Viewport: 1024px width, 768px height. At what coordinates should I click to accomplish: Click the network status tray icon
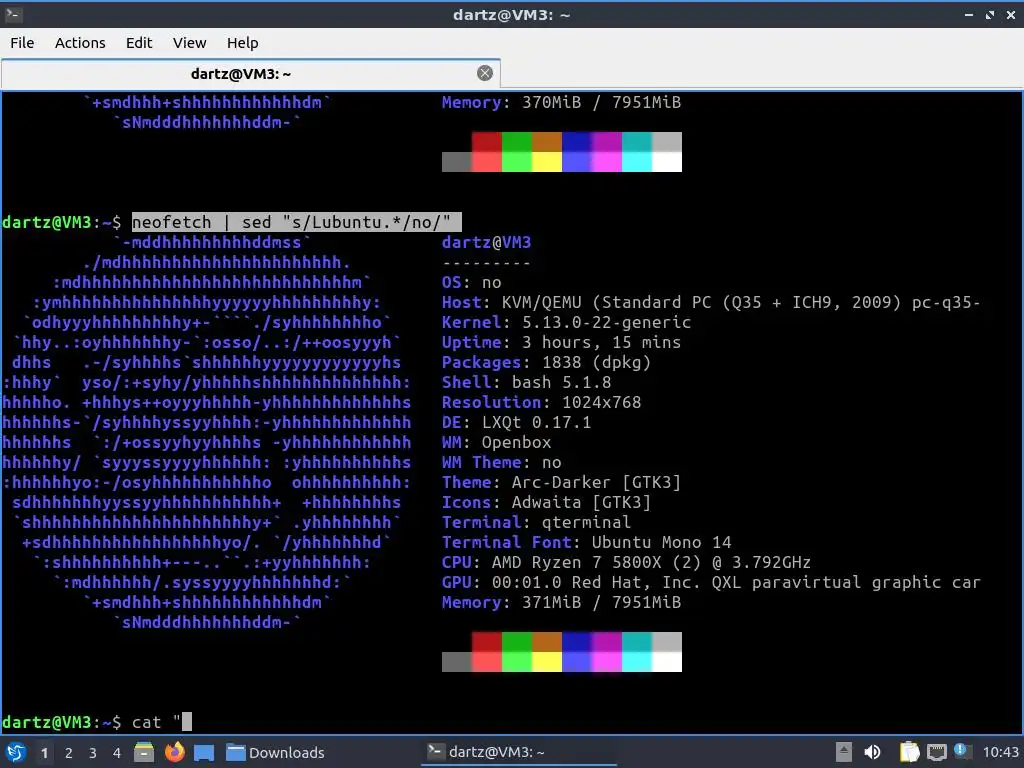click(937, 752)
